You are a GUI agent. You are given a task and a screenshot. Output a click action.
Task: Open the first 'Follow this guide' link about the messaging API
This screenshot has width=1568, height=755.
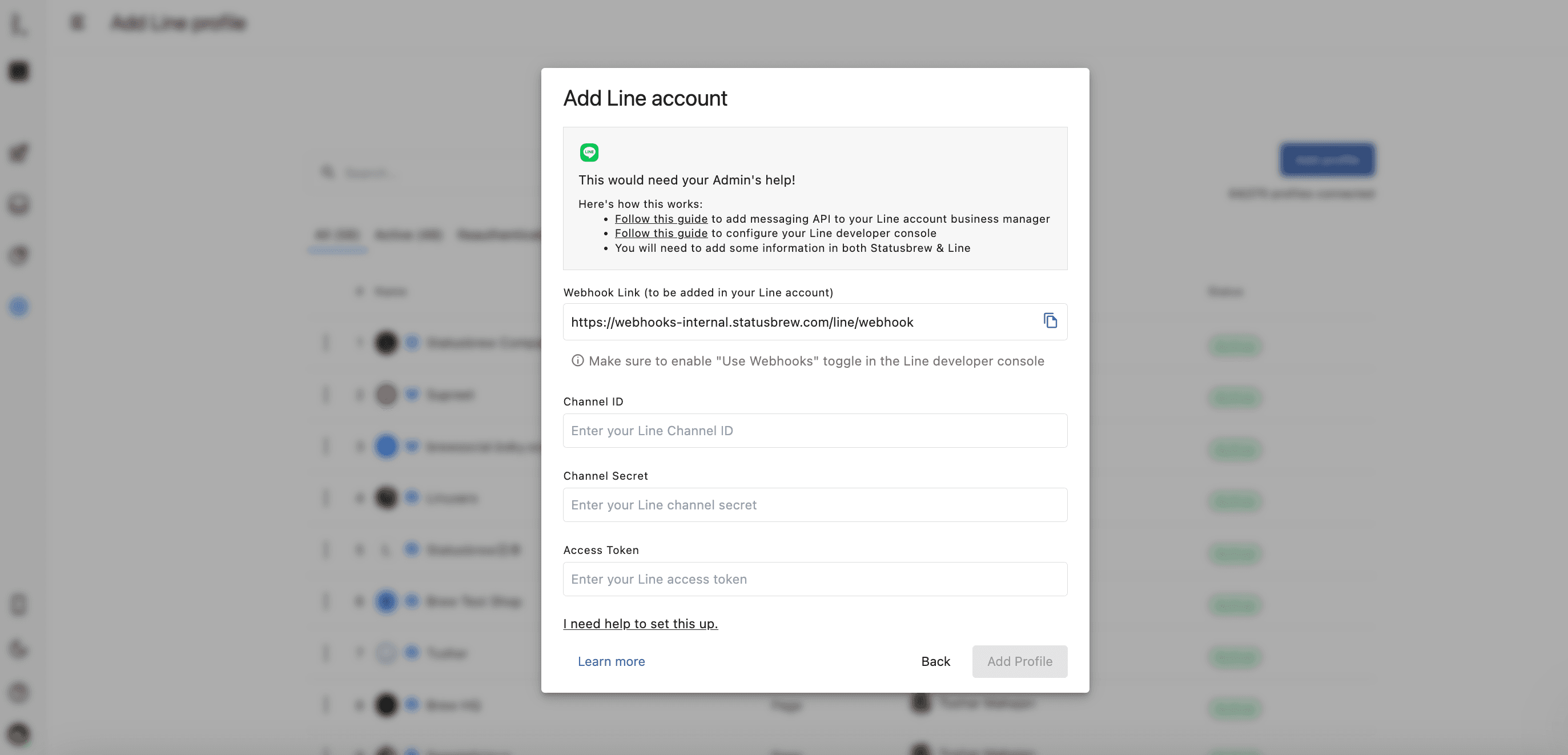(x=661, y=219)
